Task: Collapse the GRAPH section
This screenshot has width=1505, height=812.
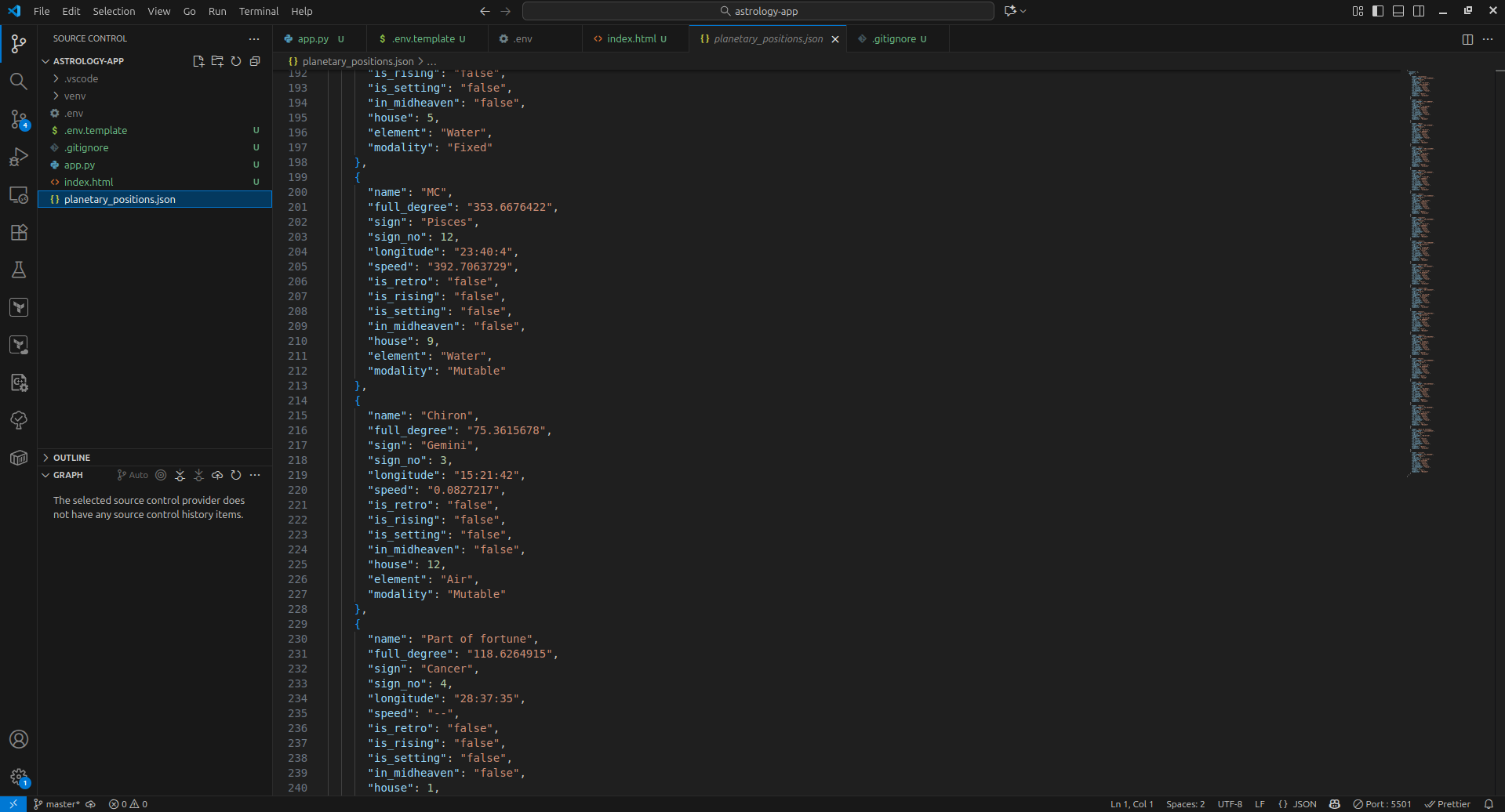Action: tap(67, 475)
